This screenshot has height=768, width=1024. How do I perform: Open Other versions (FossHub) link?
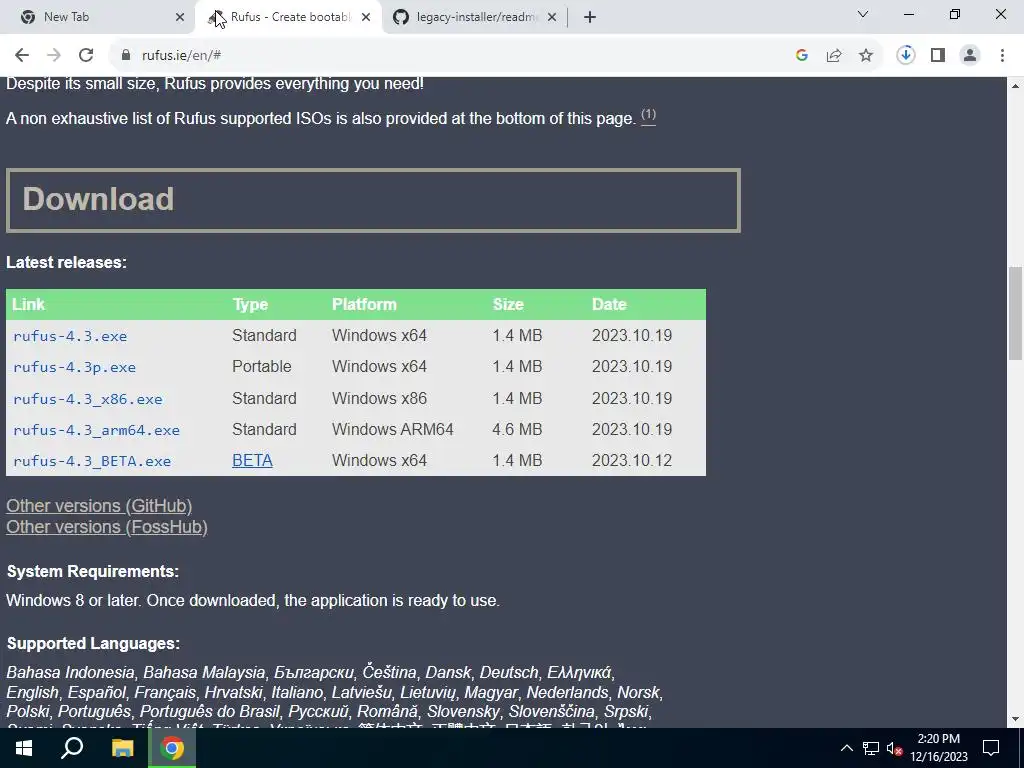[107, 527]
